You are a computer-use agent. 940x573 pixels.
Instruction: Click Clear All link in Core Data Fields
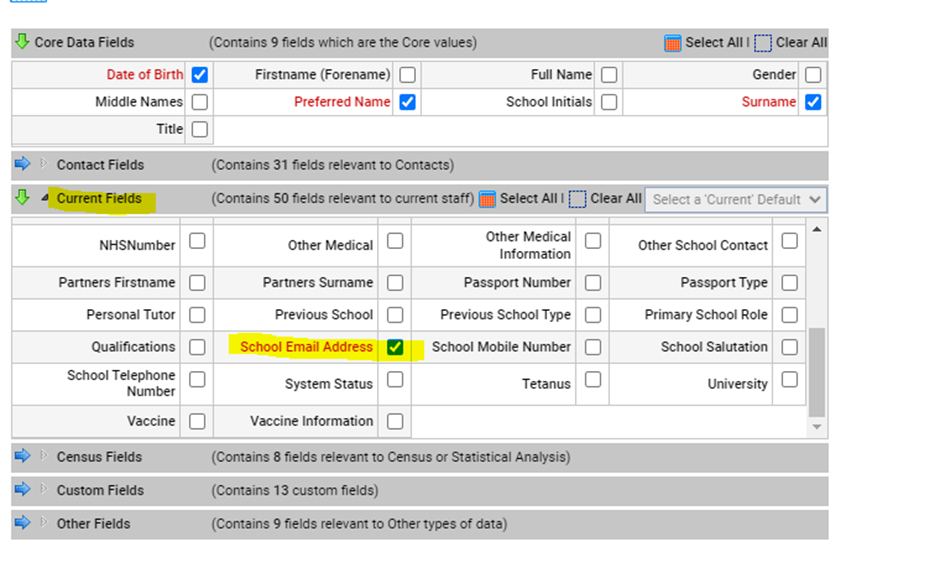(801, 42)
